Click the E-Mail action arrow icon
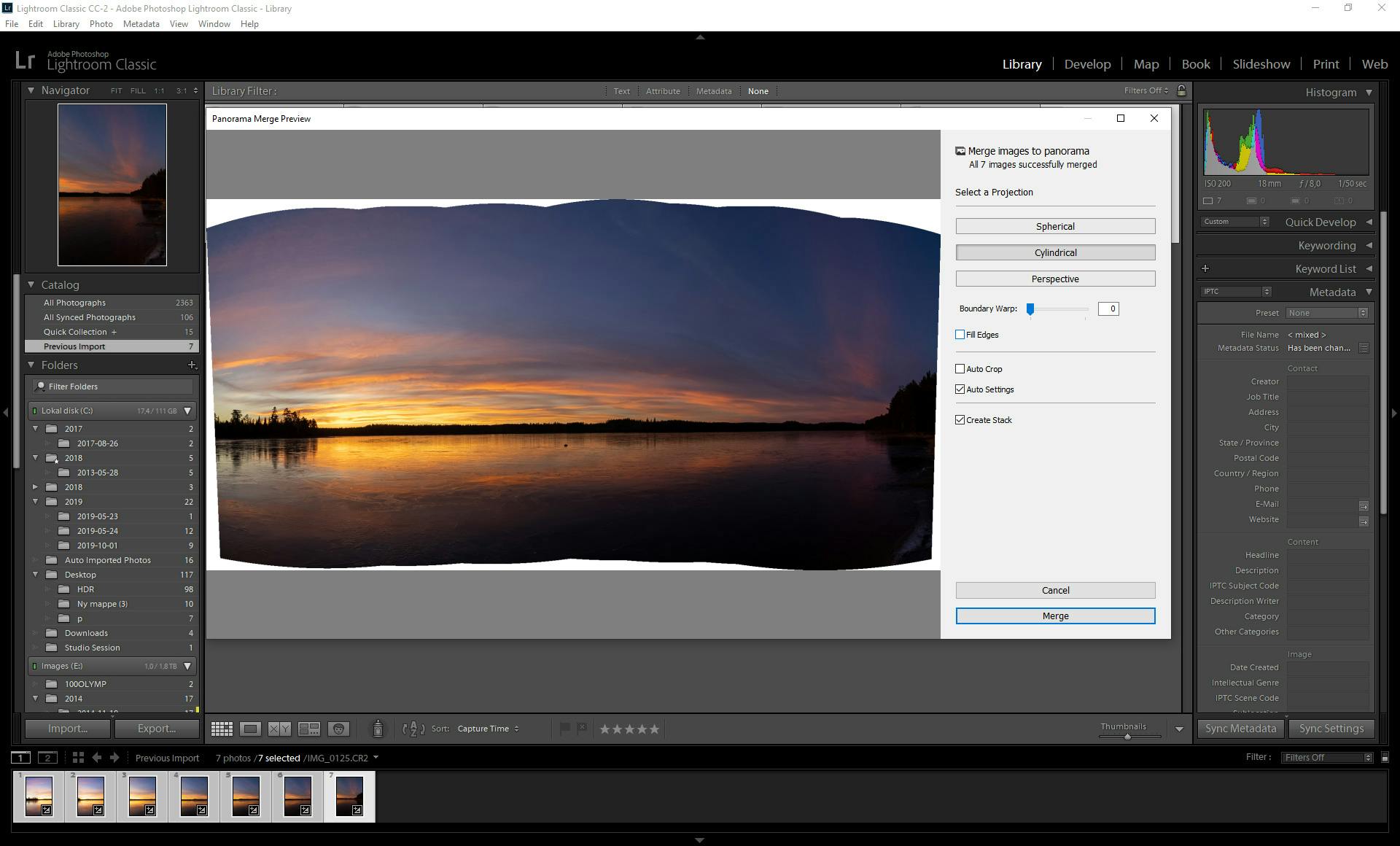This screenshot has height=846, width=1400. [1364, 505]
